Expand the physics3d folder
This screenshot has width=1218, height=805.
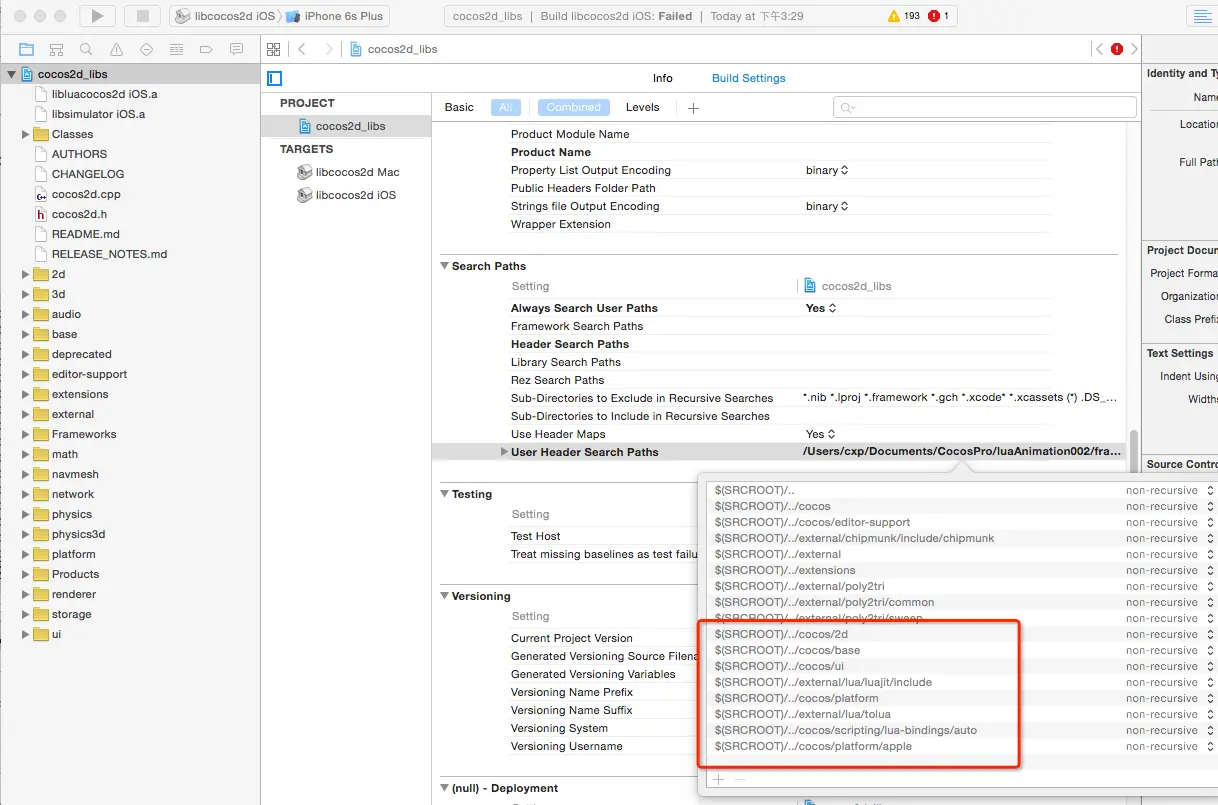[x=26, y=534]
